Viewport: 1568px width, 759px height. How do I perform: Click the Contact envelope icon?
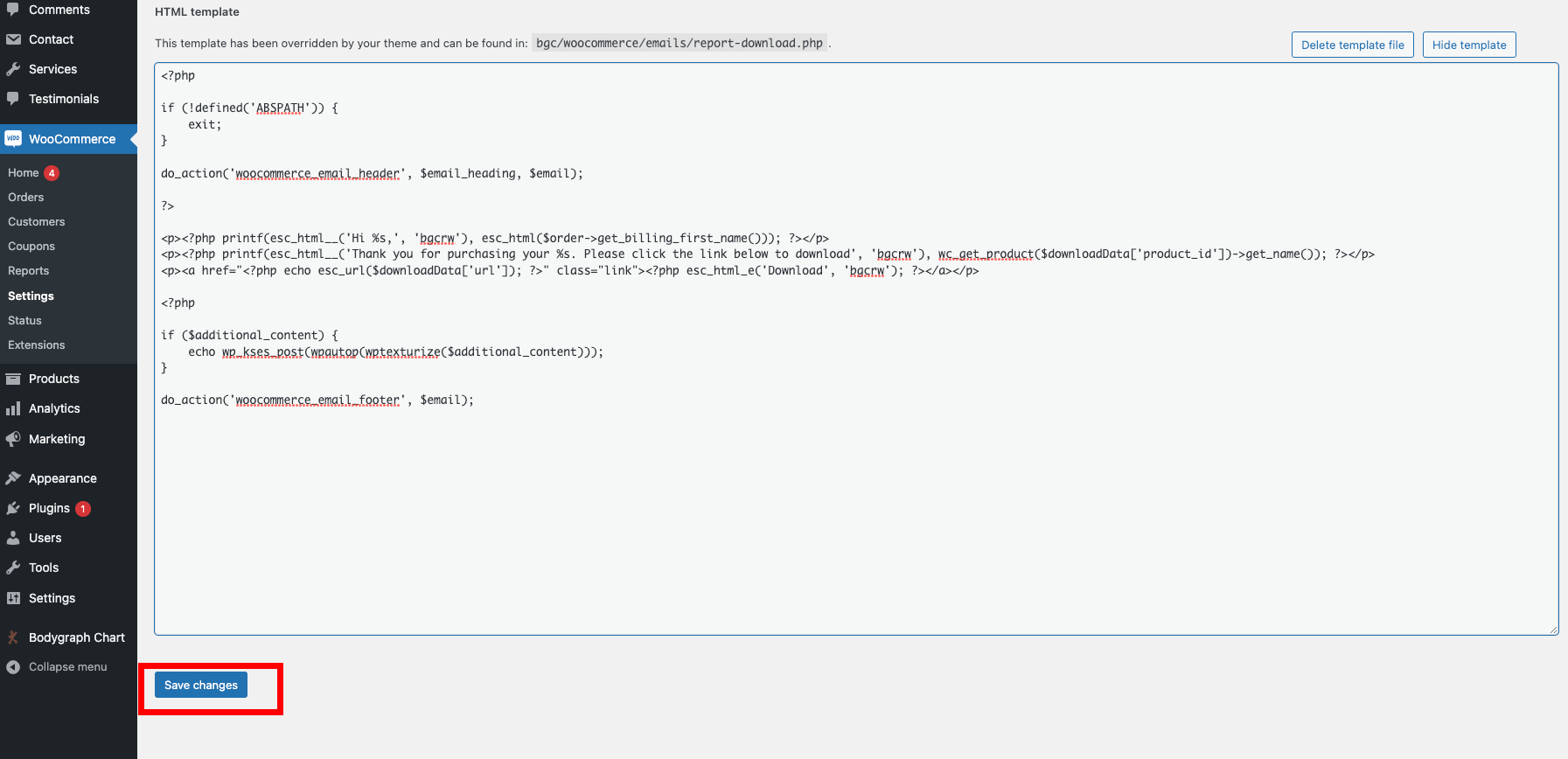click(13, 39)
